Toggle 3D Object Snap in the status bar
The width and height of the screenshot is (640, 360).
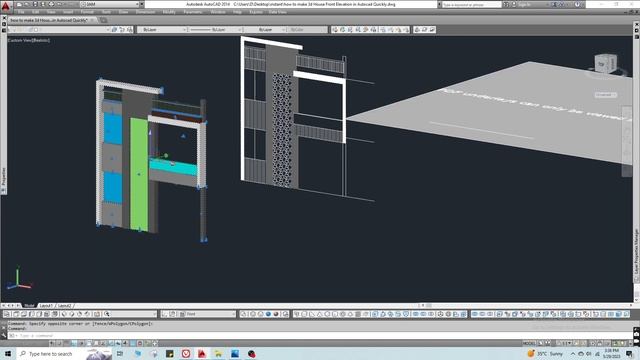(x=96, y=344)
